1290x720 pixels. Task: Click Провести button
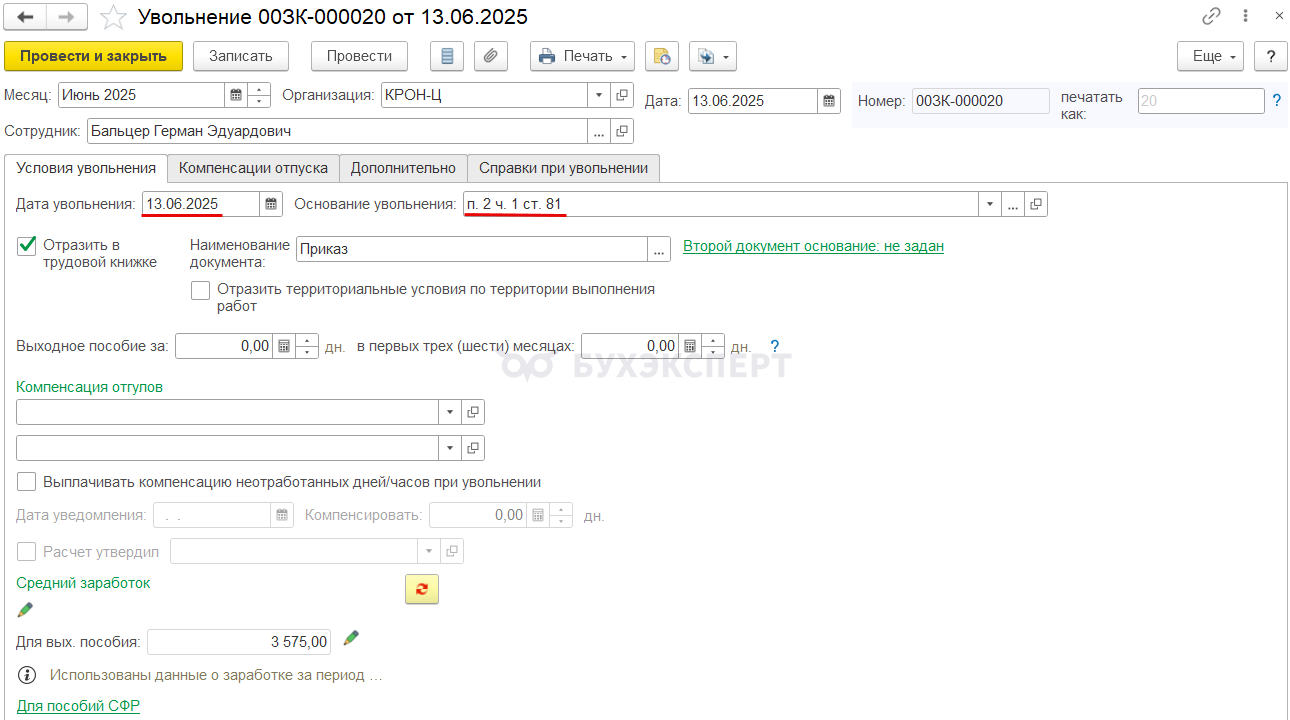(x=360, y=56)
